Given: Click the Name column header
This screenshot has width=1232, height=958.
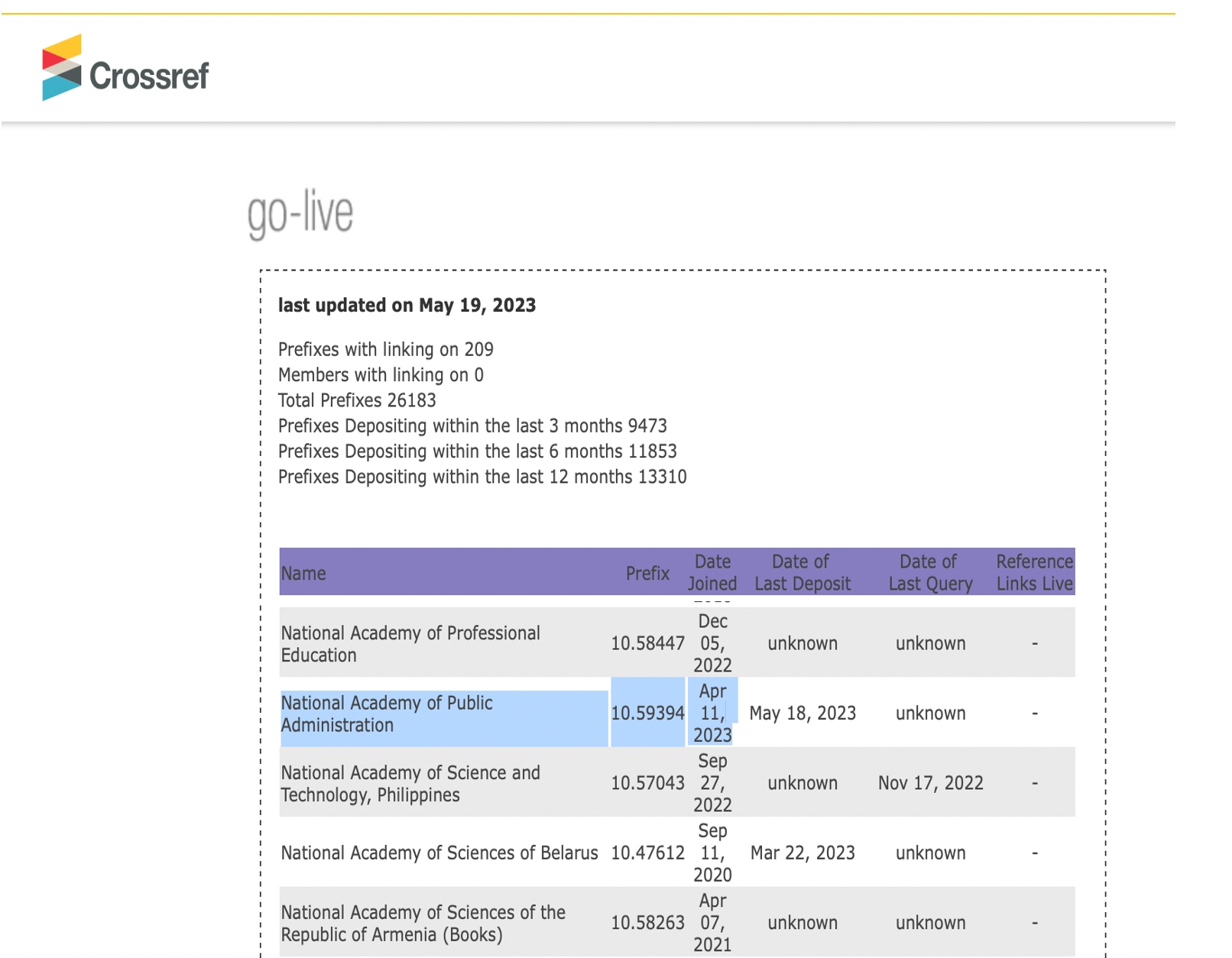Looking at the screenshot, I should (303, 573).
